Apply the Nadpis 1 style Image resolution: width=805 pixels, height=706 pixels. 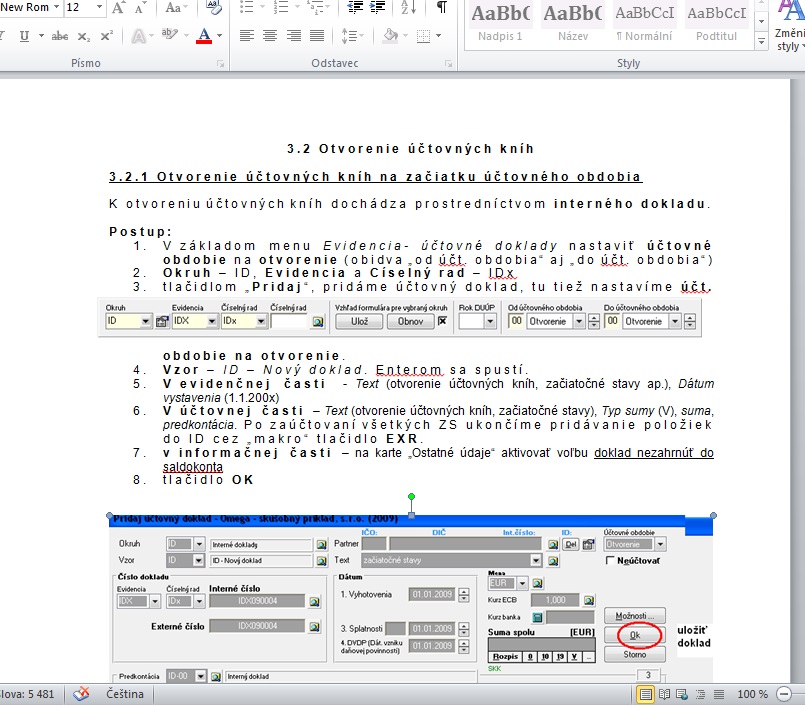[x=500, y=24]
